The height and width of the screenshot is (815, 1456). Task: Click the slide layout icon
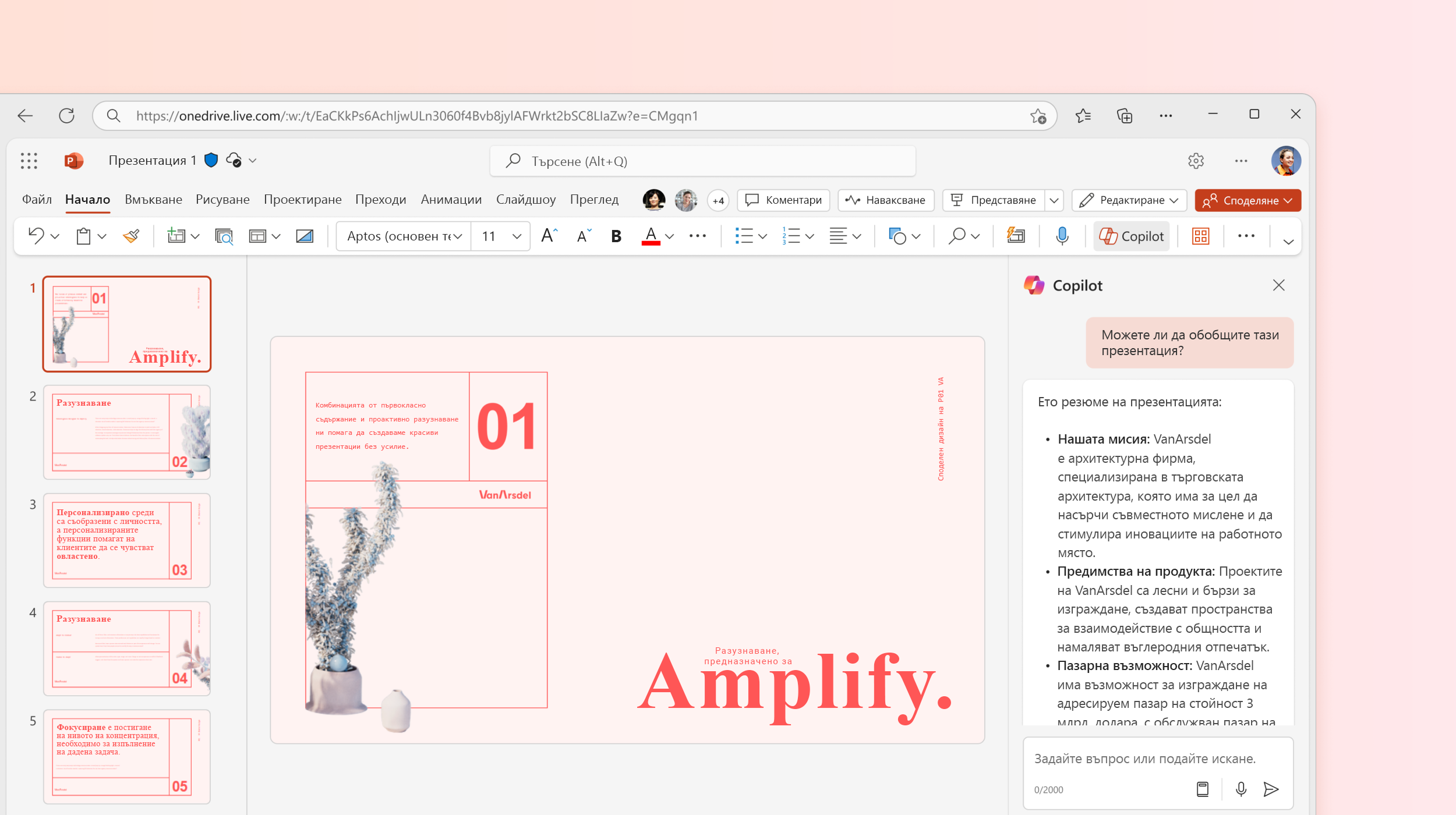pyautogui.click(x=257, y=236)
